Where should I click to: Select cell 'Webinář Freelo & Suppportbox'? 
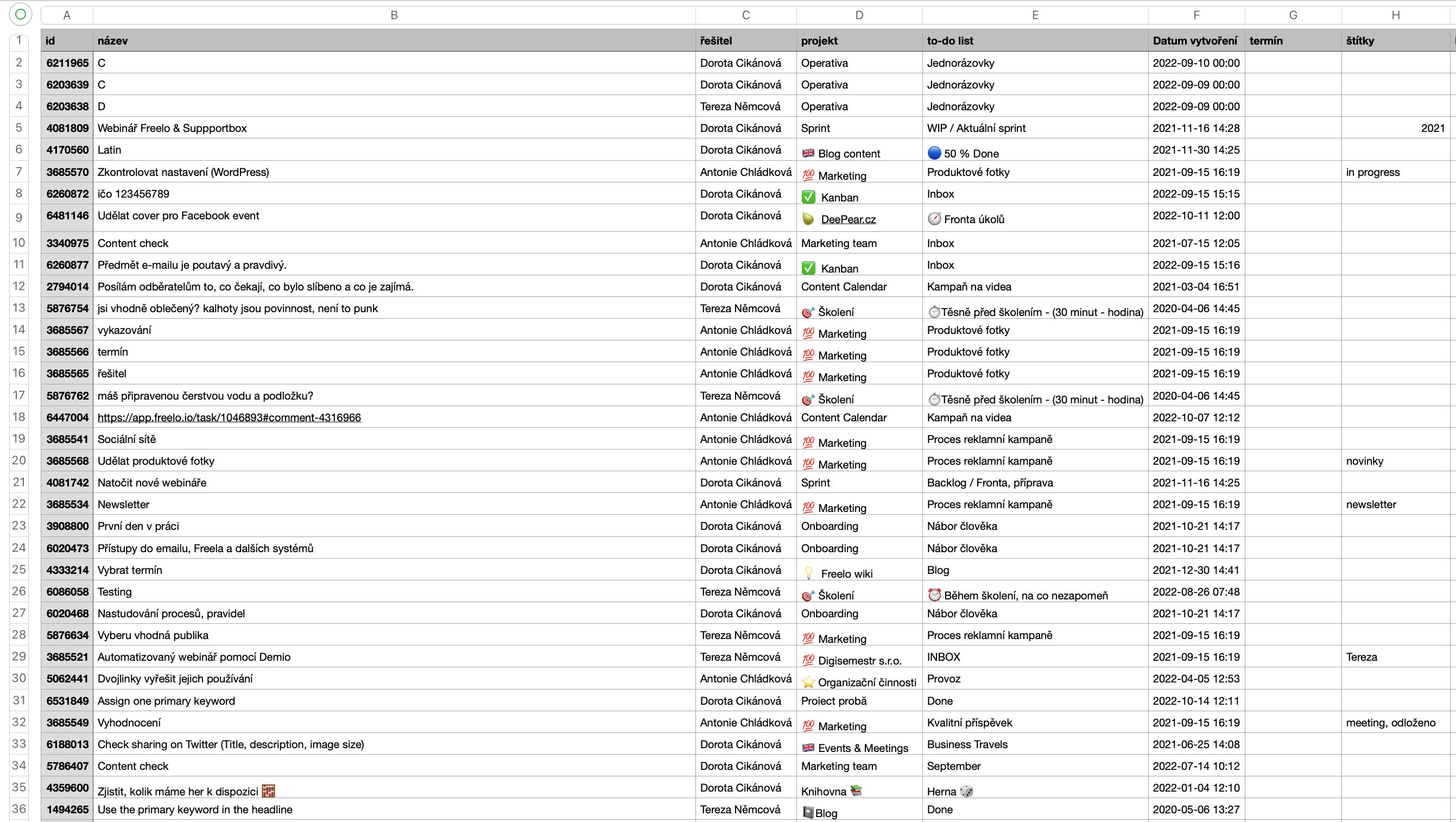pos(394,128)
